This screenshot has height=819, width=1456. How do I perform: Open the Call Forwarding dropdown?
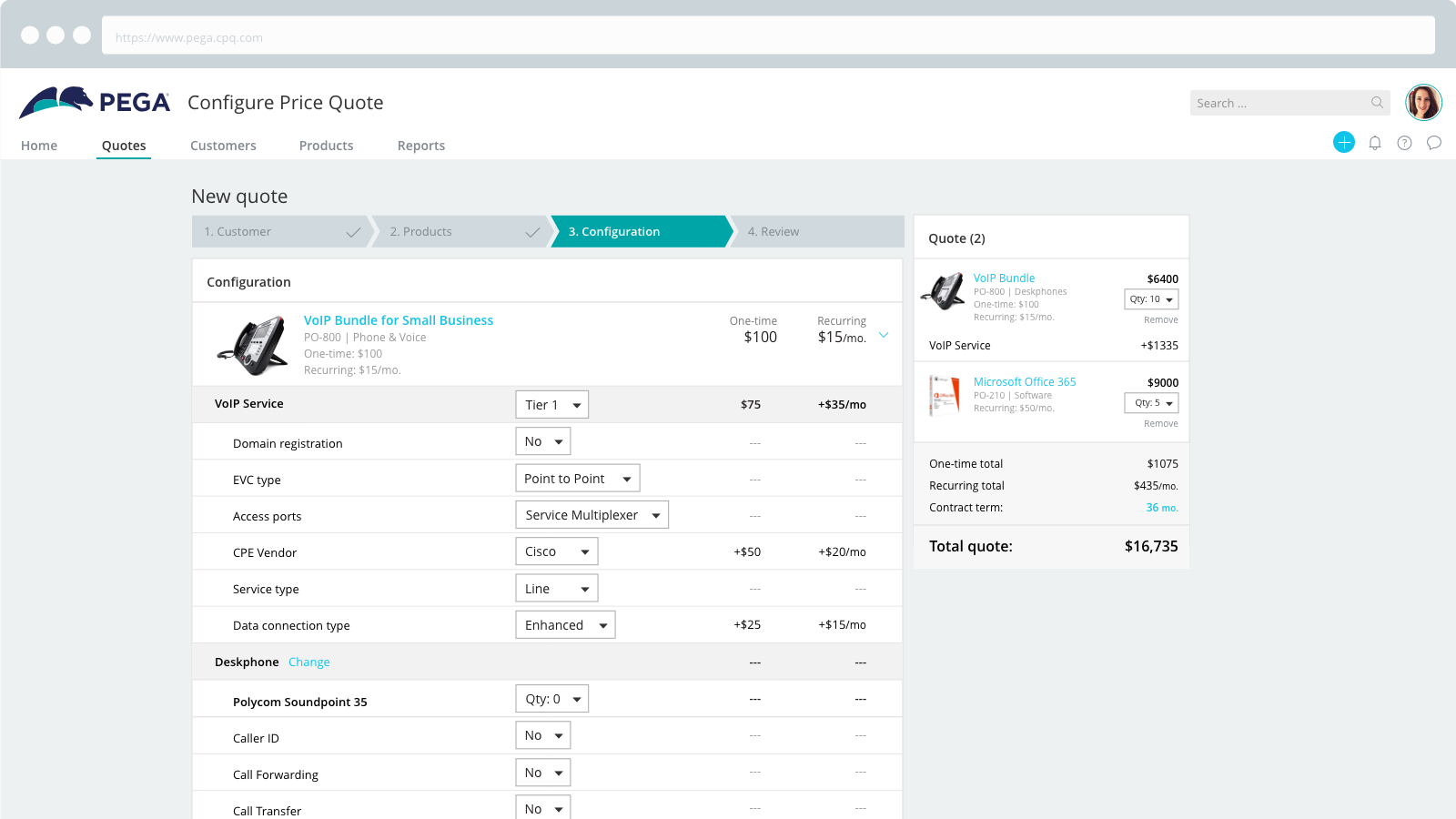543,773
